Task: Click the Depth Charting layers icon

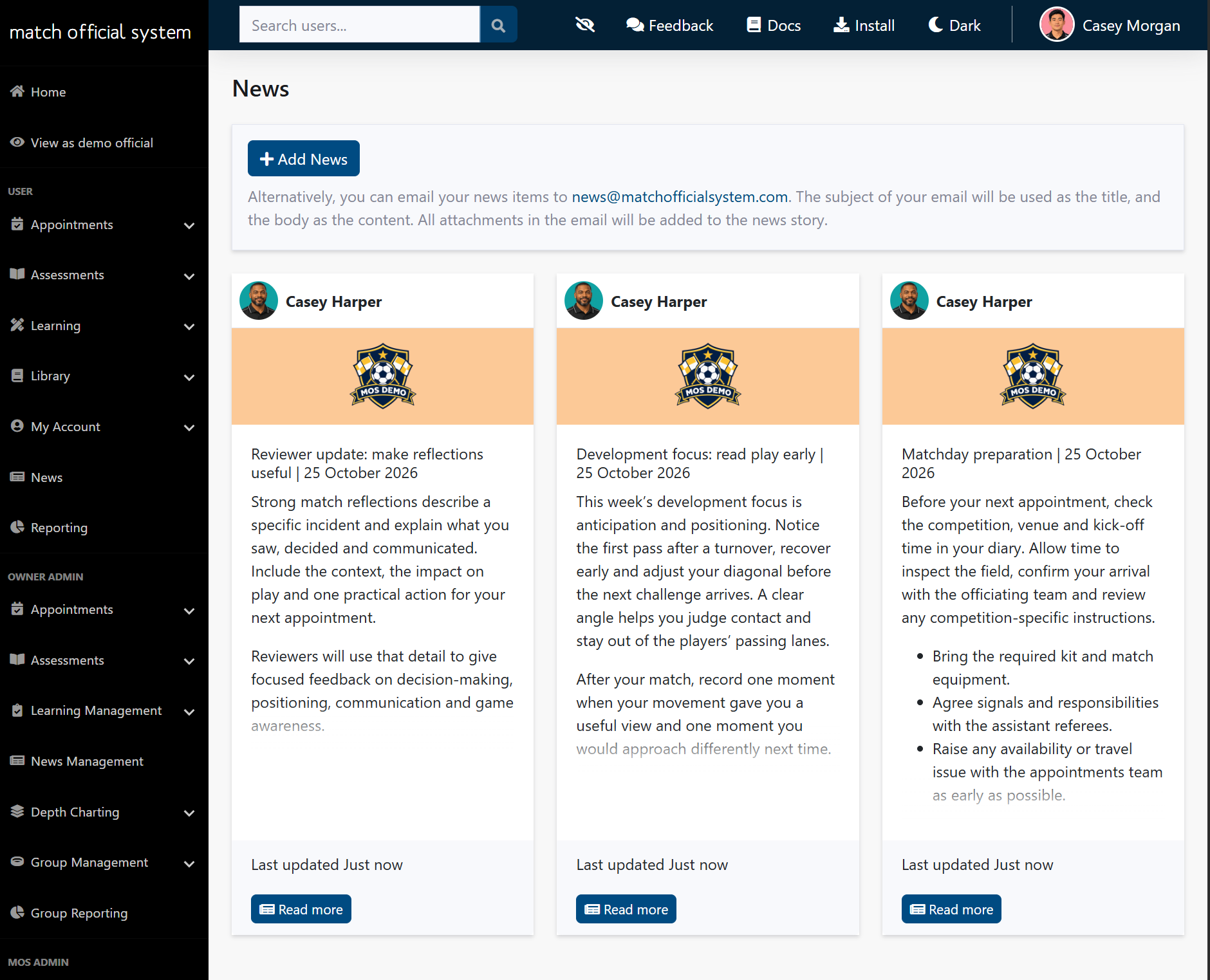Action: point(17,811)
